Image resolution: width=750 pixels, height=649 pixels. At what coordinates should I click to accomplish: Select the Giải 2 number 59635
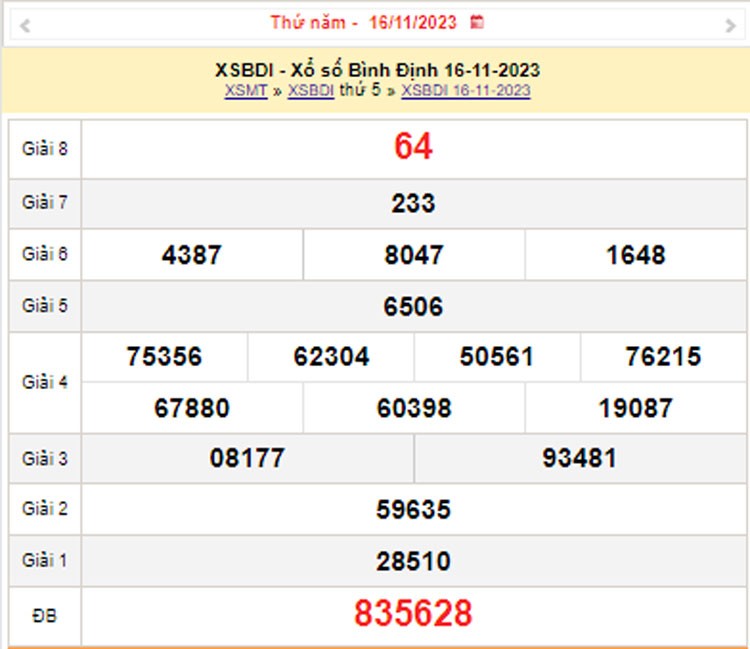pyautogui.click(x=413, y=510)
